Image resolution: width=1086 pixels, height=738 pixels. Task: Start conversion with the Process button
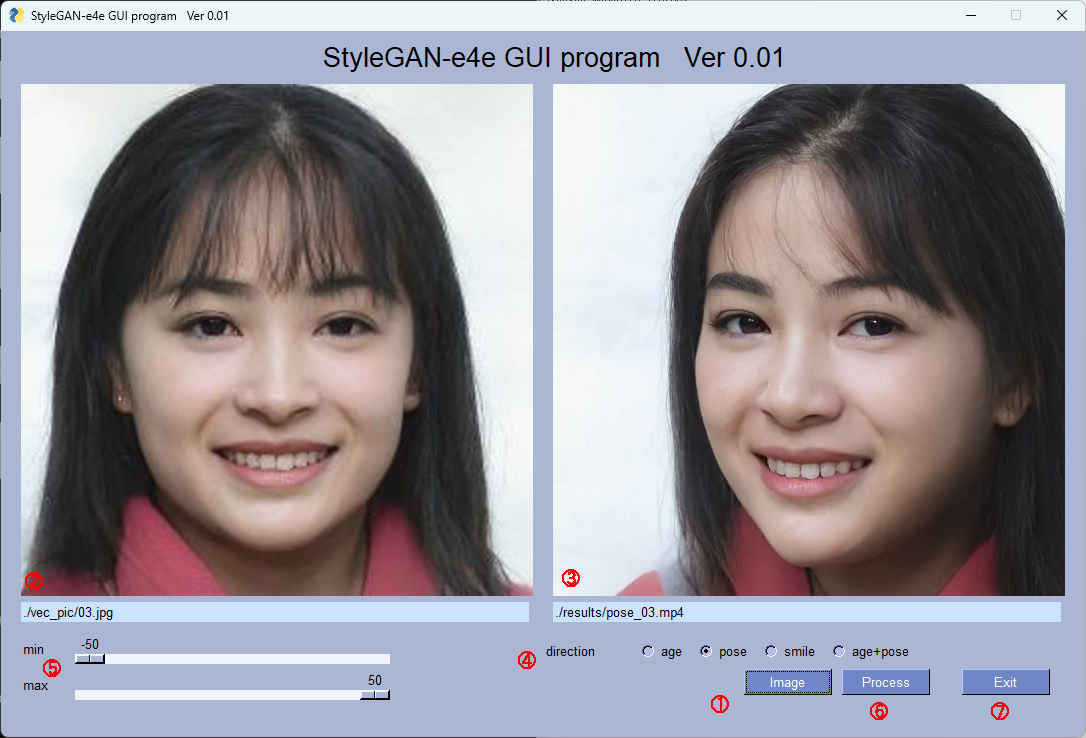[885, 682]
